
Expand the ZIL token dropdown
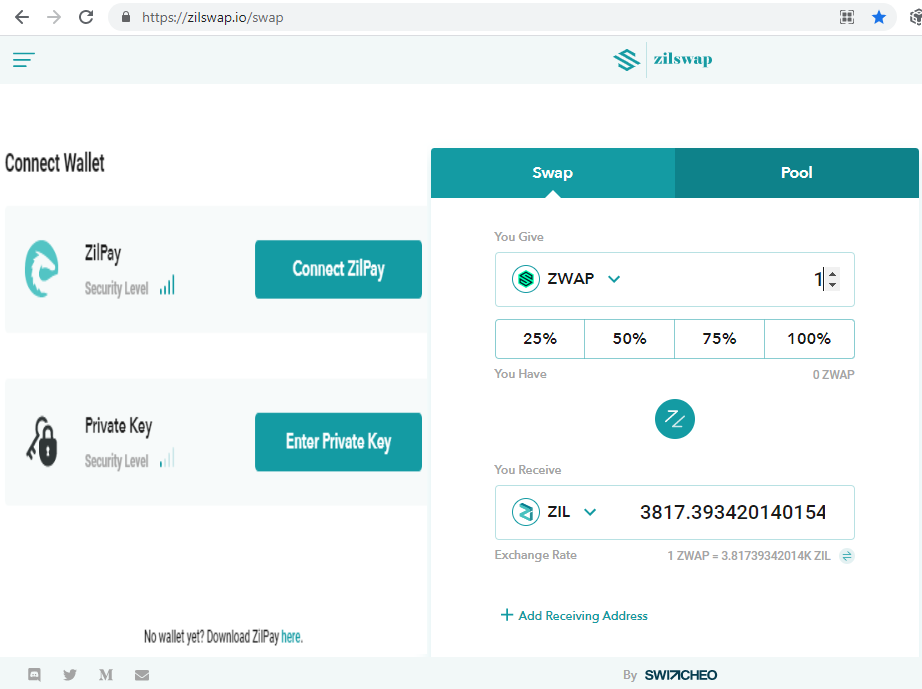point(590,513)
